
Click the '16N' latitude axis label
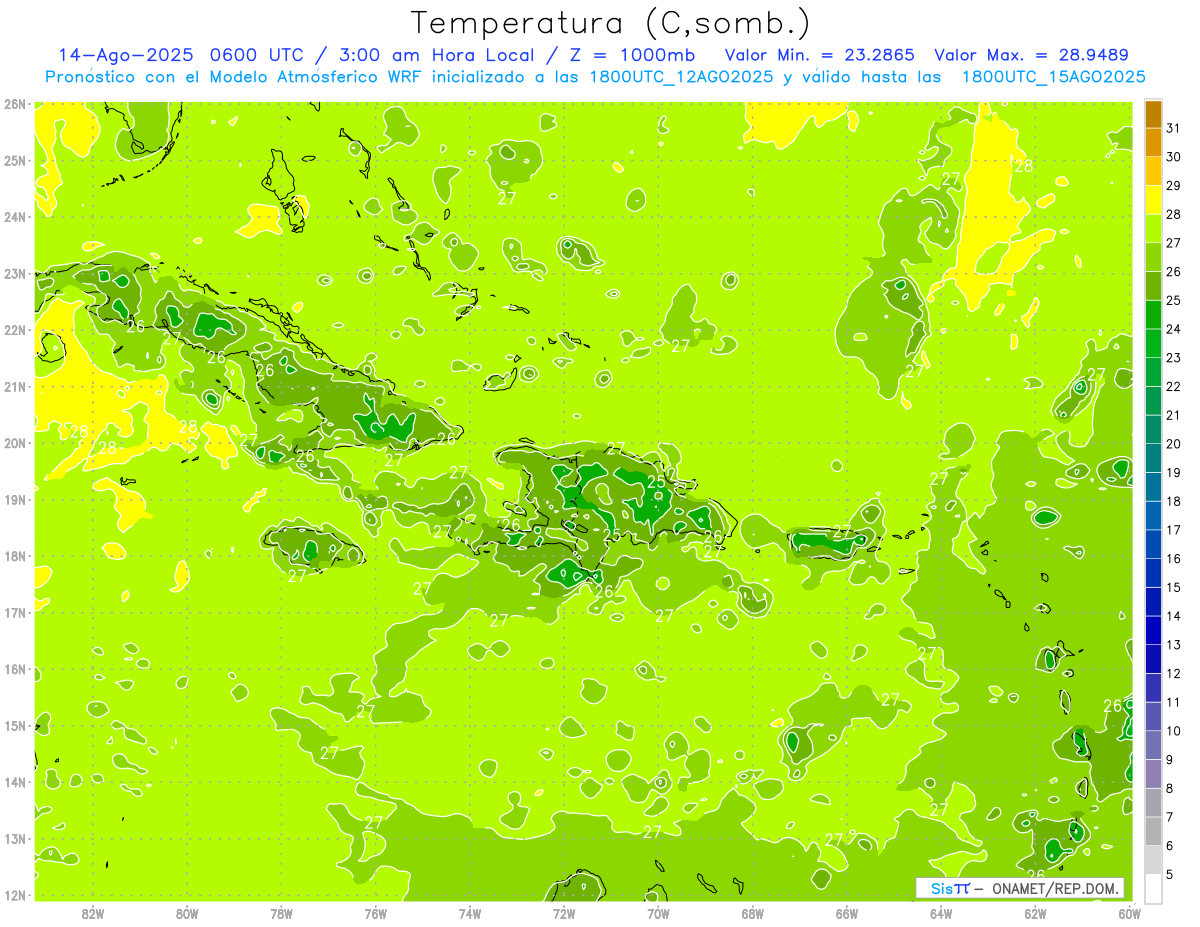point(15,669)
